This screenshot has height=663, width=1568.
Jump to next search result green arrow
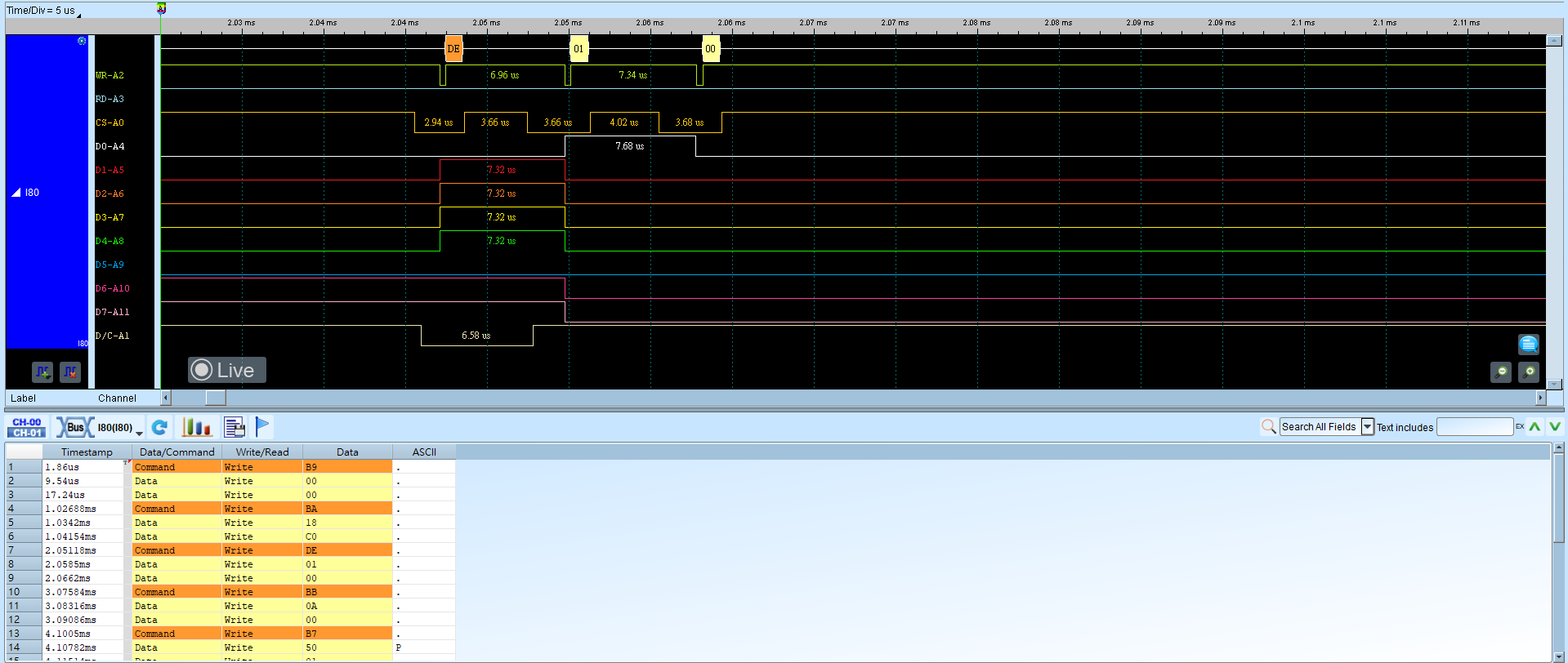click(1555, 426)
